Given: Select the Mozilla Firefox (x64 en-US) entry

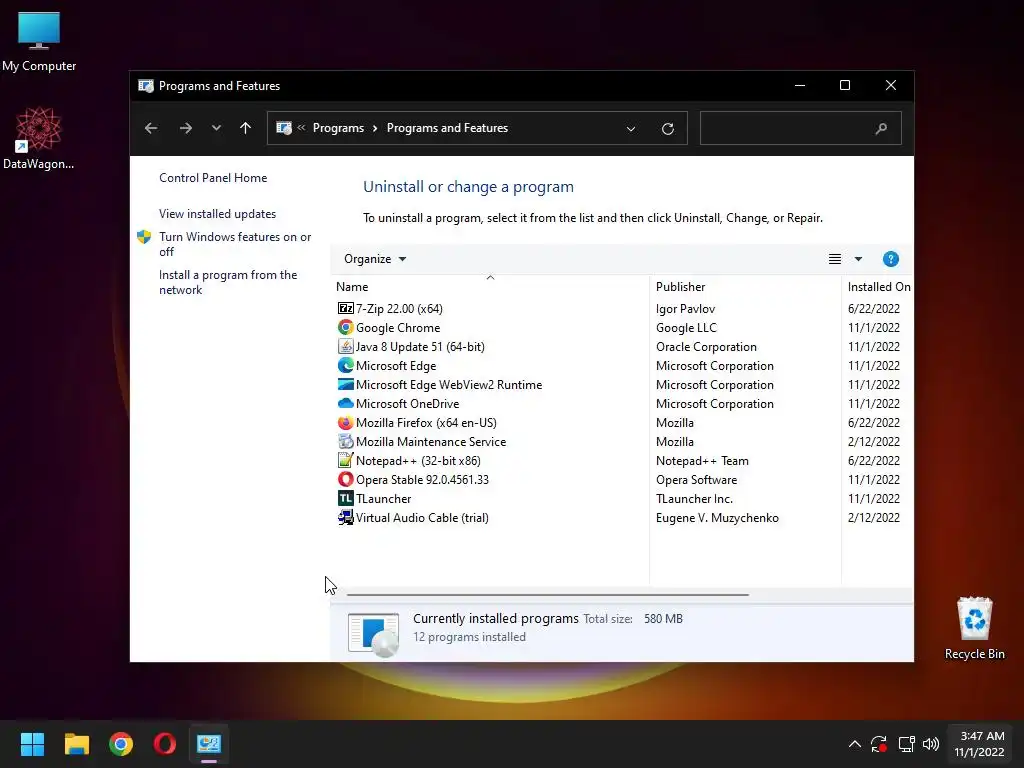Looking at the screenshot, I should 426,423.
